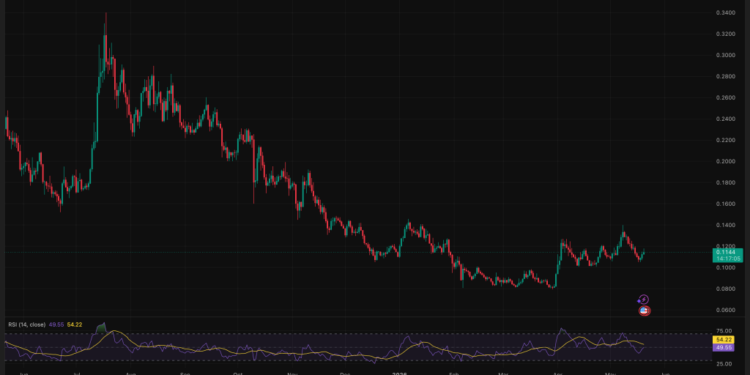750x375 pixels.
Task: Open the US flag economic event marker
Action: 644,311
